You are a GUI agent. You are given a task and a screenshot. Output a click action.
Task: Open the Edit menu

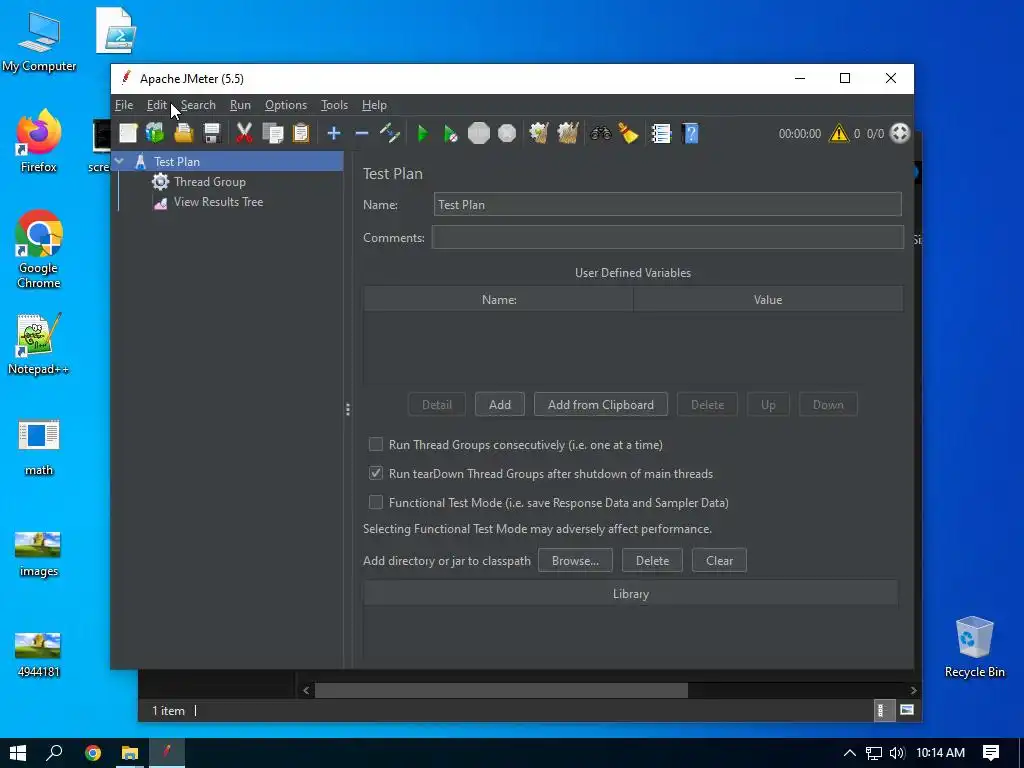[157, 105]
